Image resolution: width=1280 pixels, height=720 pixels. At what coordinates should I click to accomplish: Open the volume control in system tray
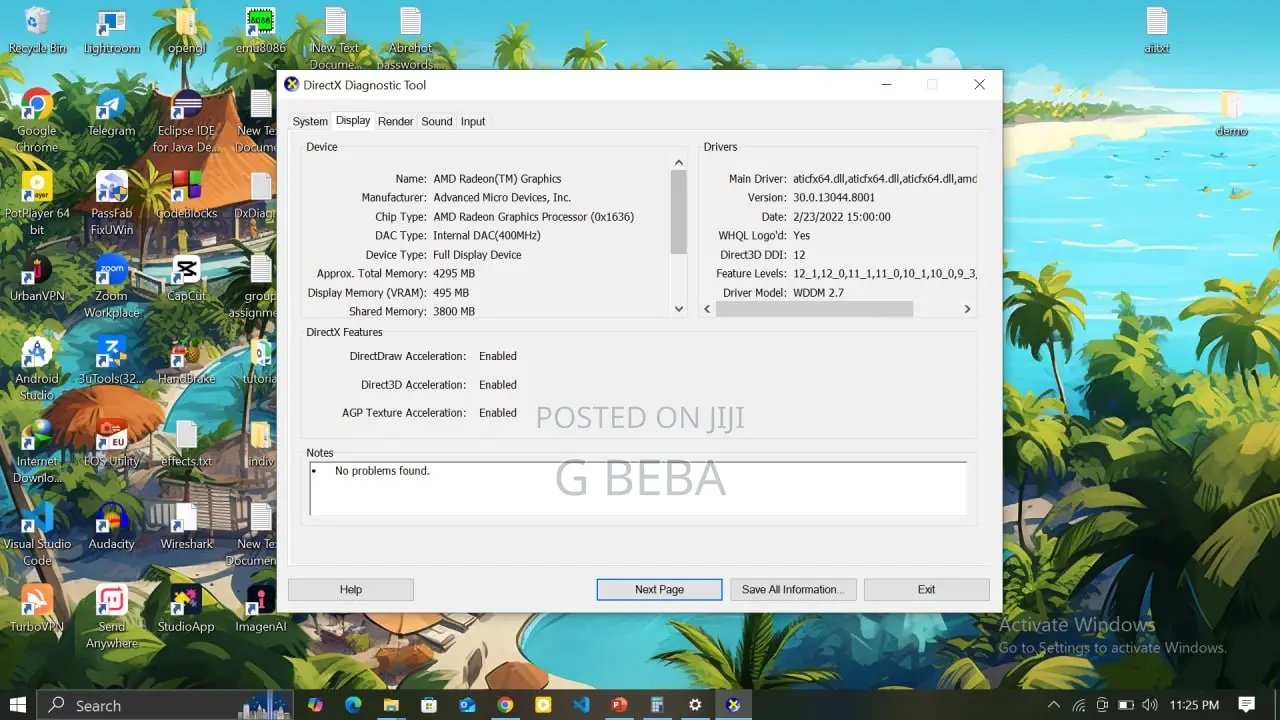[1149, 705]
